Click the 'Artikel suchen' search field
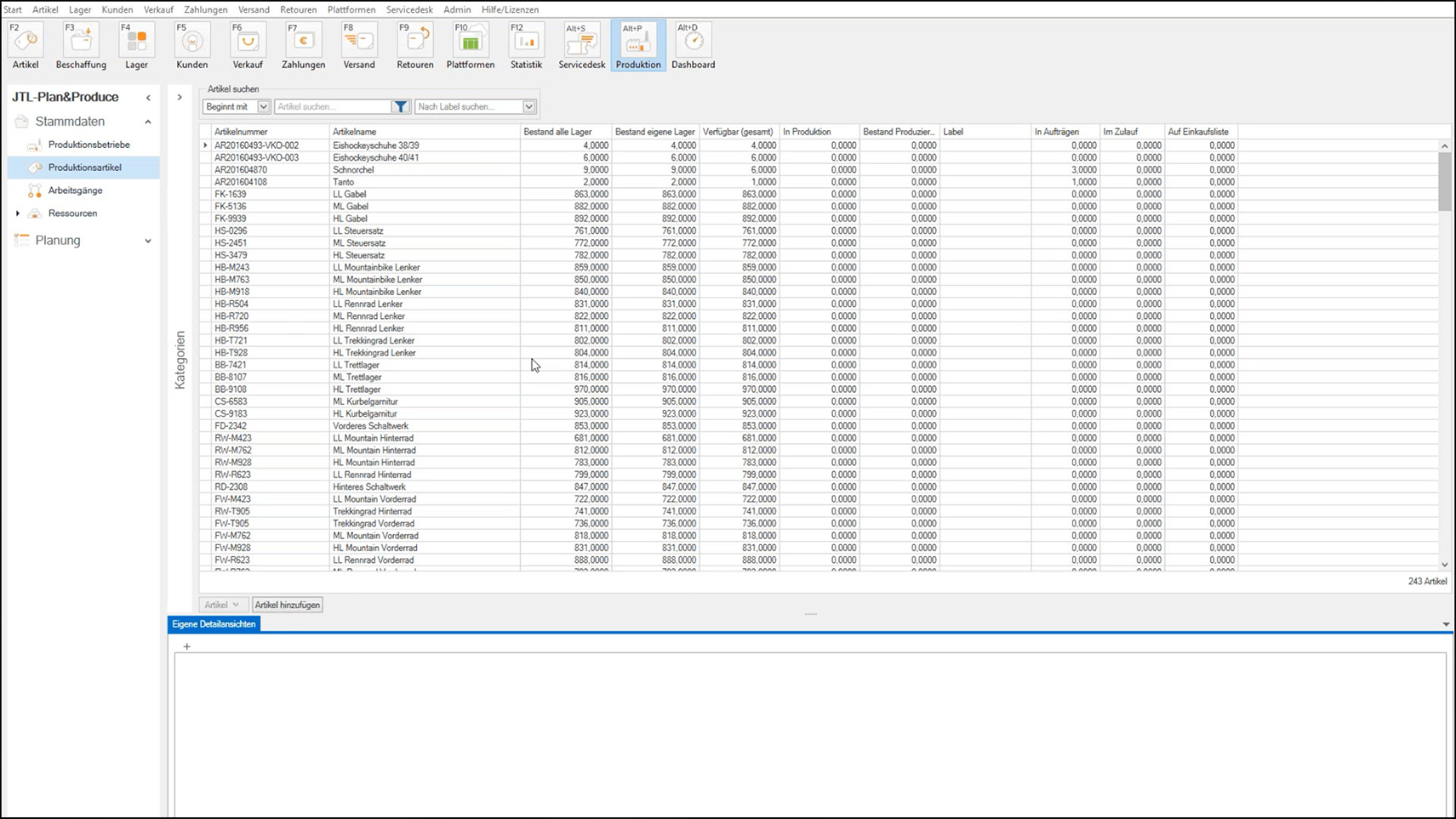 332,106
